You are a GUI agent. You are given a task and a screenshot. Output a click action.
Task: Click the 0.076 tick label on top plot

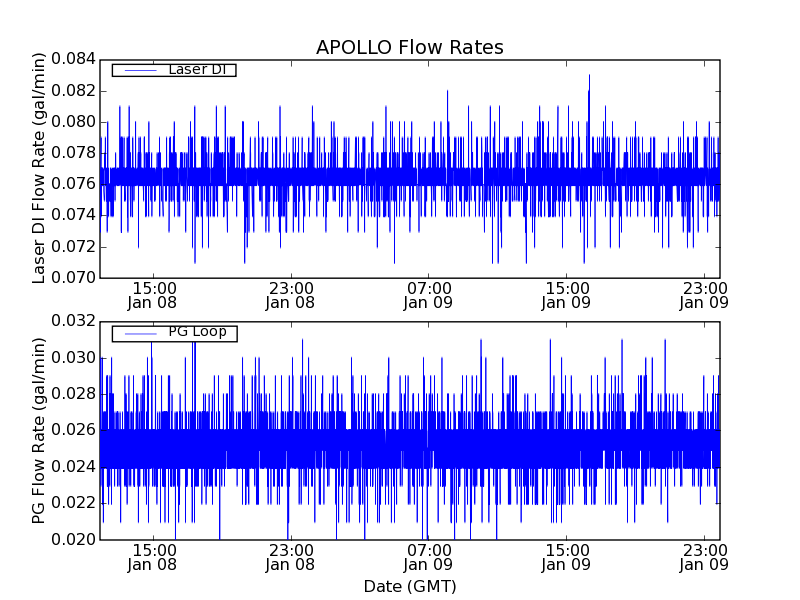point(73,184)
